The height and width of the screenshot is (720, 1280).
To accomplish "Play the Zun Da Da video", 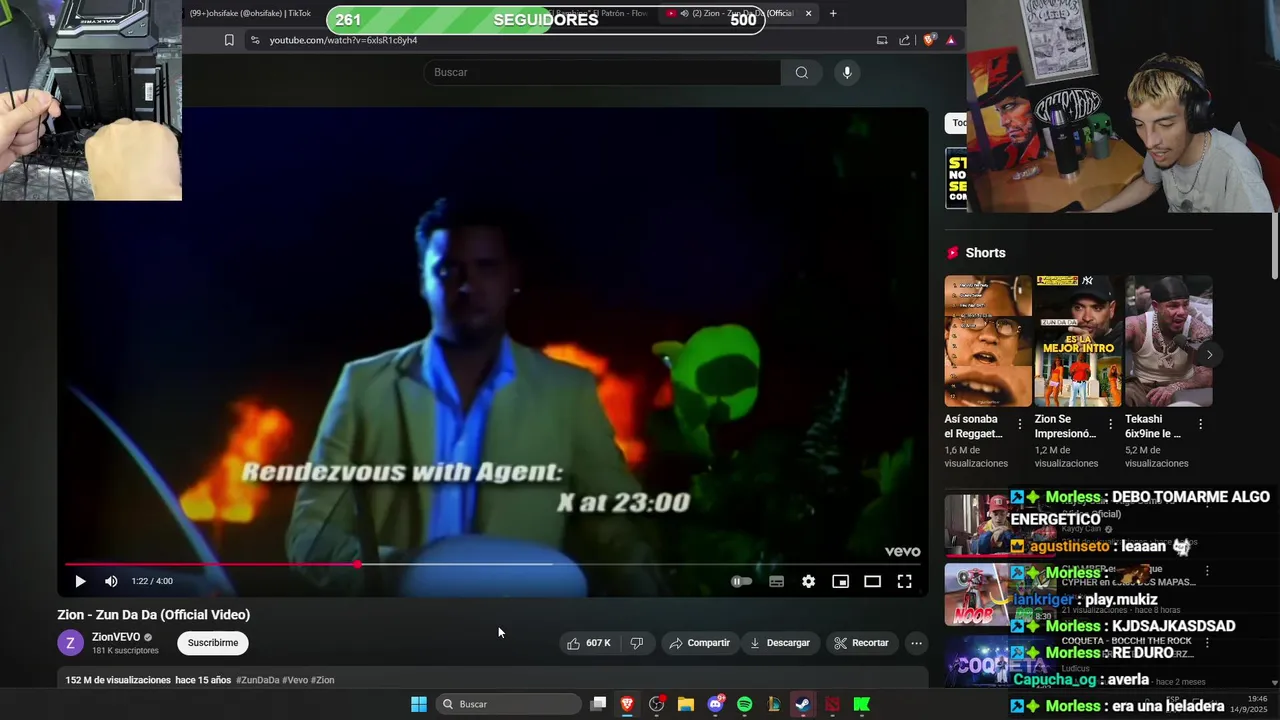I will [80, 581].
